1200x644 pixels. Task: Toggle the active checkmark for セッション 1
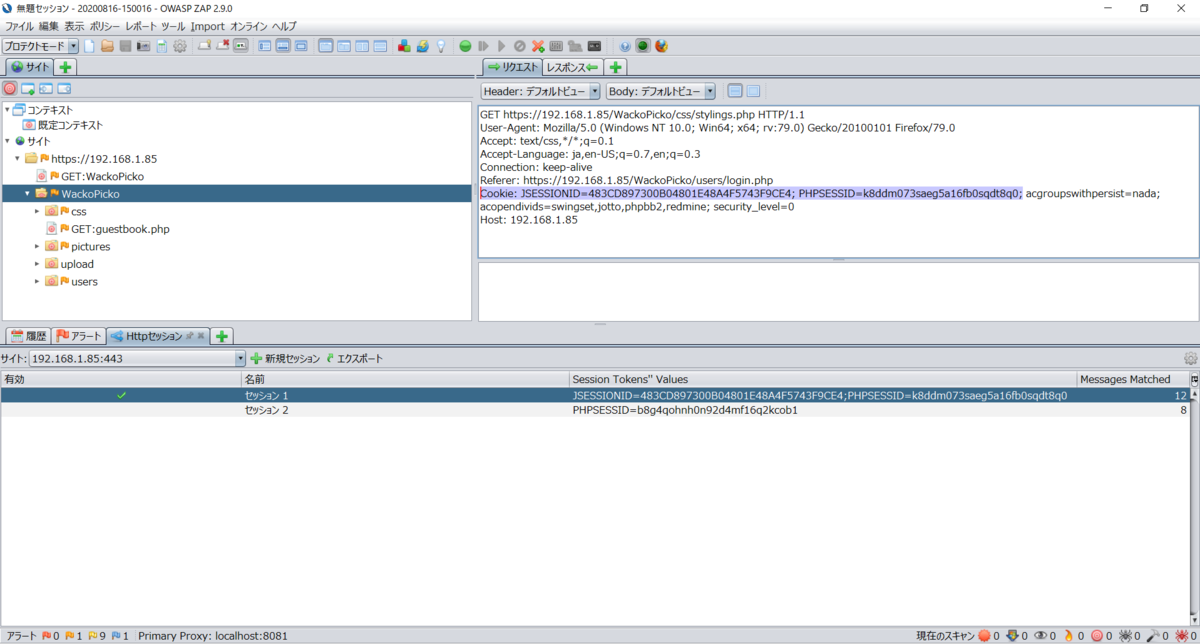point(121,396)
